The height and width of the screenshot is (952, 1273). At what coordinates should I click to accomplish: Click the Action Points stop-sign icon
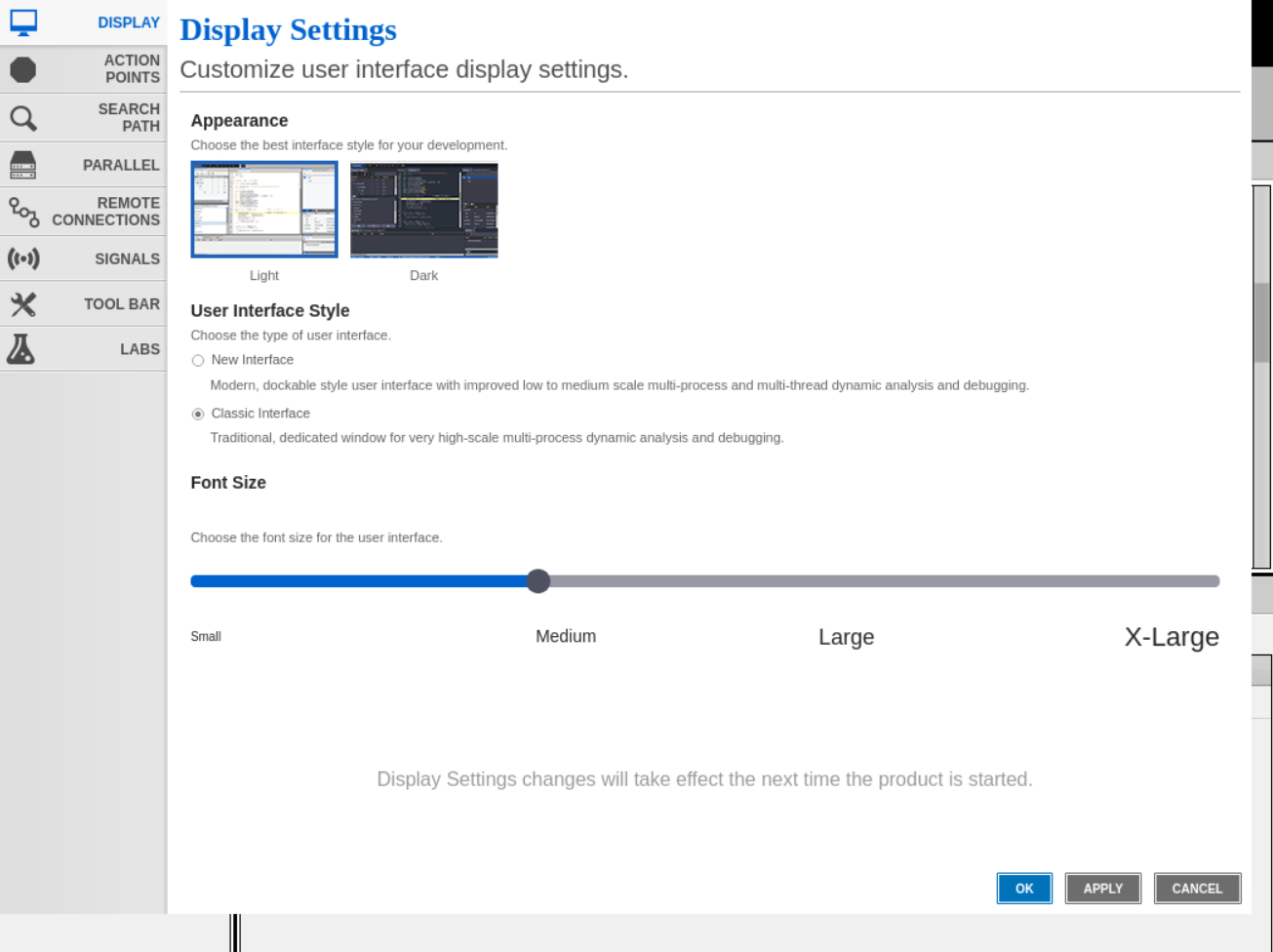[23, 69]
